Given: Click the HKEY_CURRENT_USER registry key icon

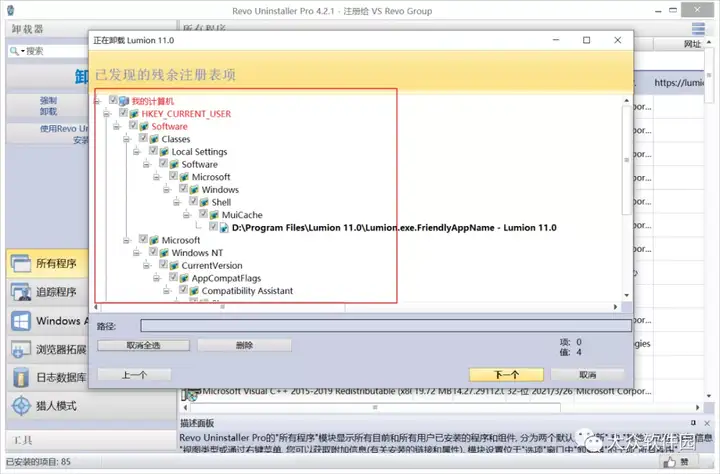Looking at the screenshot, I should (x=134, y=113).
